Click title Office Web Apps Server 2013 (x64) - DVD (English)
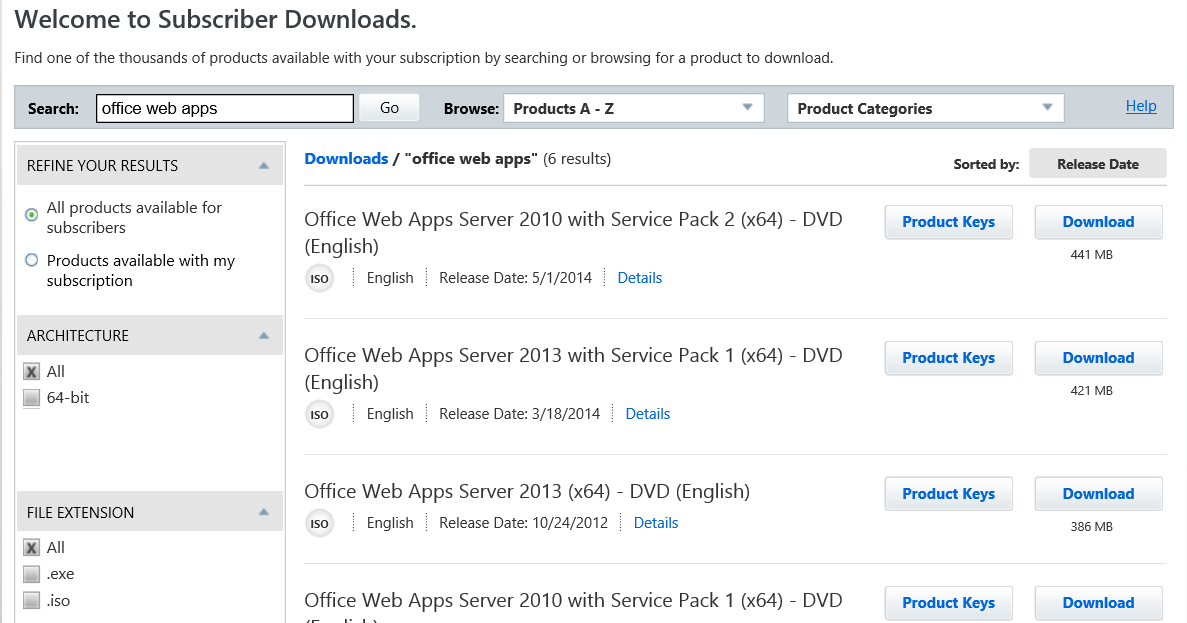 click(527, 491)
